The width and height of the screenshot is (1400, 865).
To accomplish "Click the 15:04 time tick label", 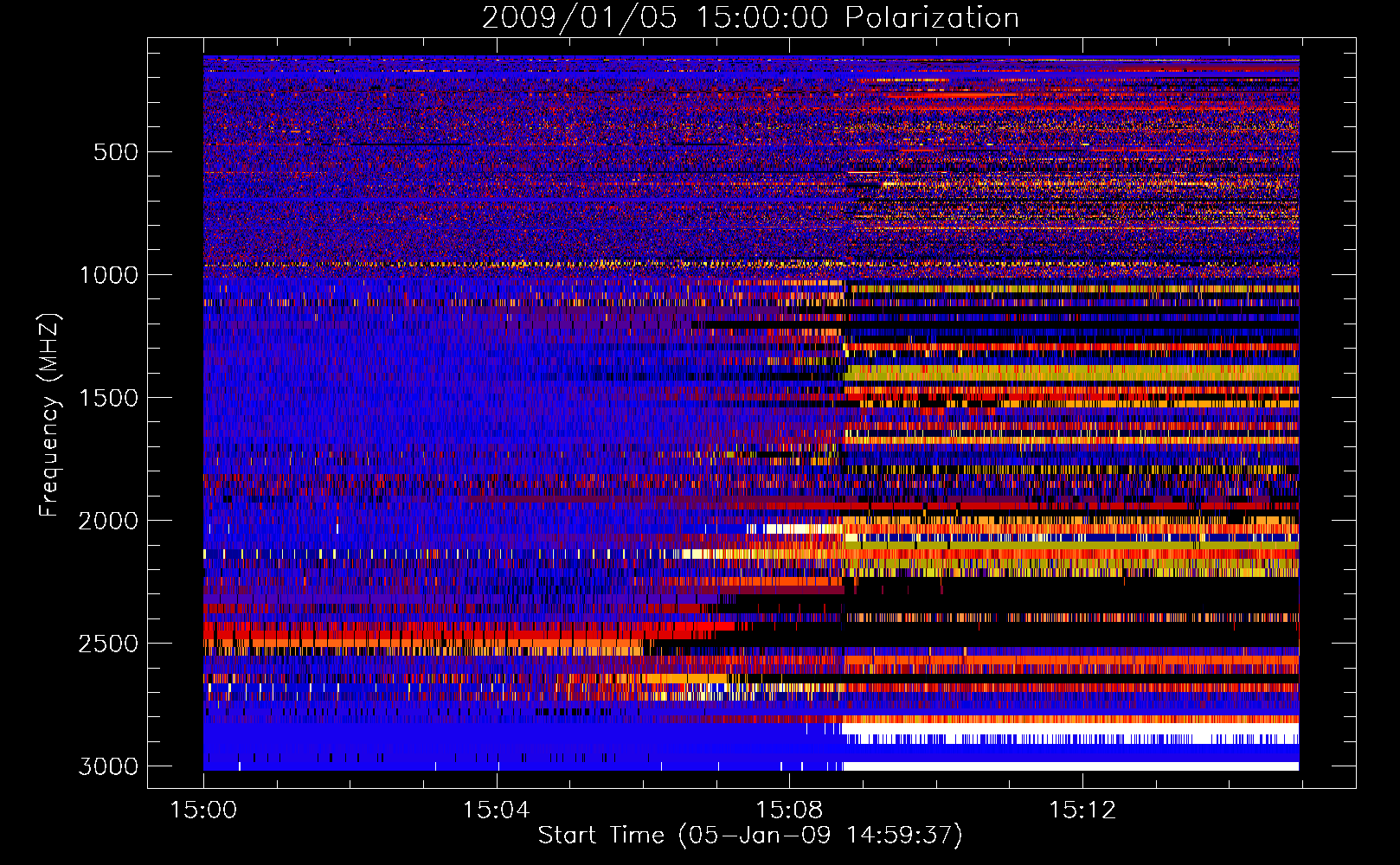I will click(x=496, y=811).
